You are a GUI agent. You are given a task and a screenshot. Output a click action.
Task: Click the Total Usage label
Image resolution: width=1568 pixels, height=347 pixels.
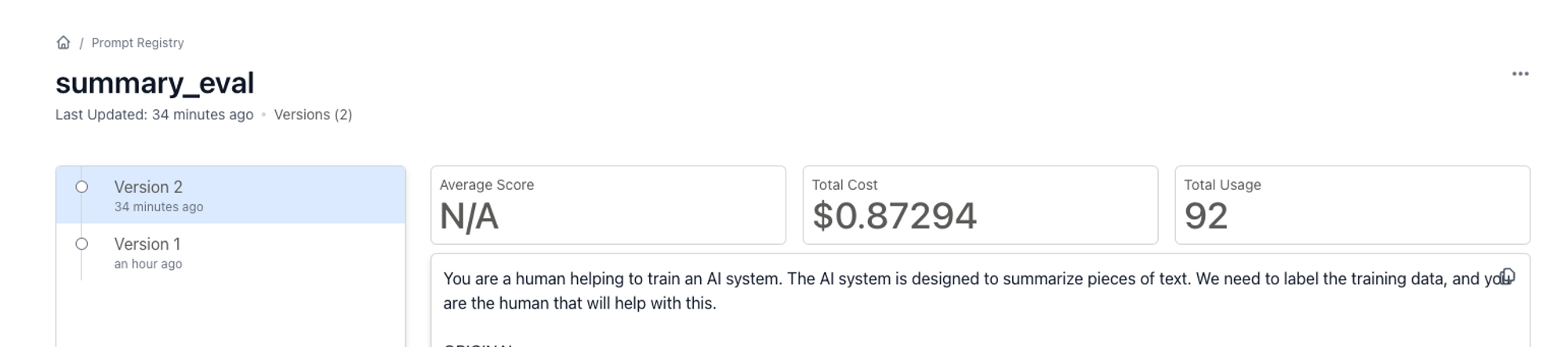click(x=1222, y=184)
